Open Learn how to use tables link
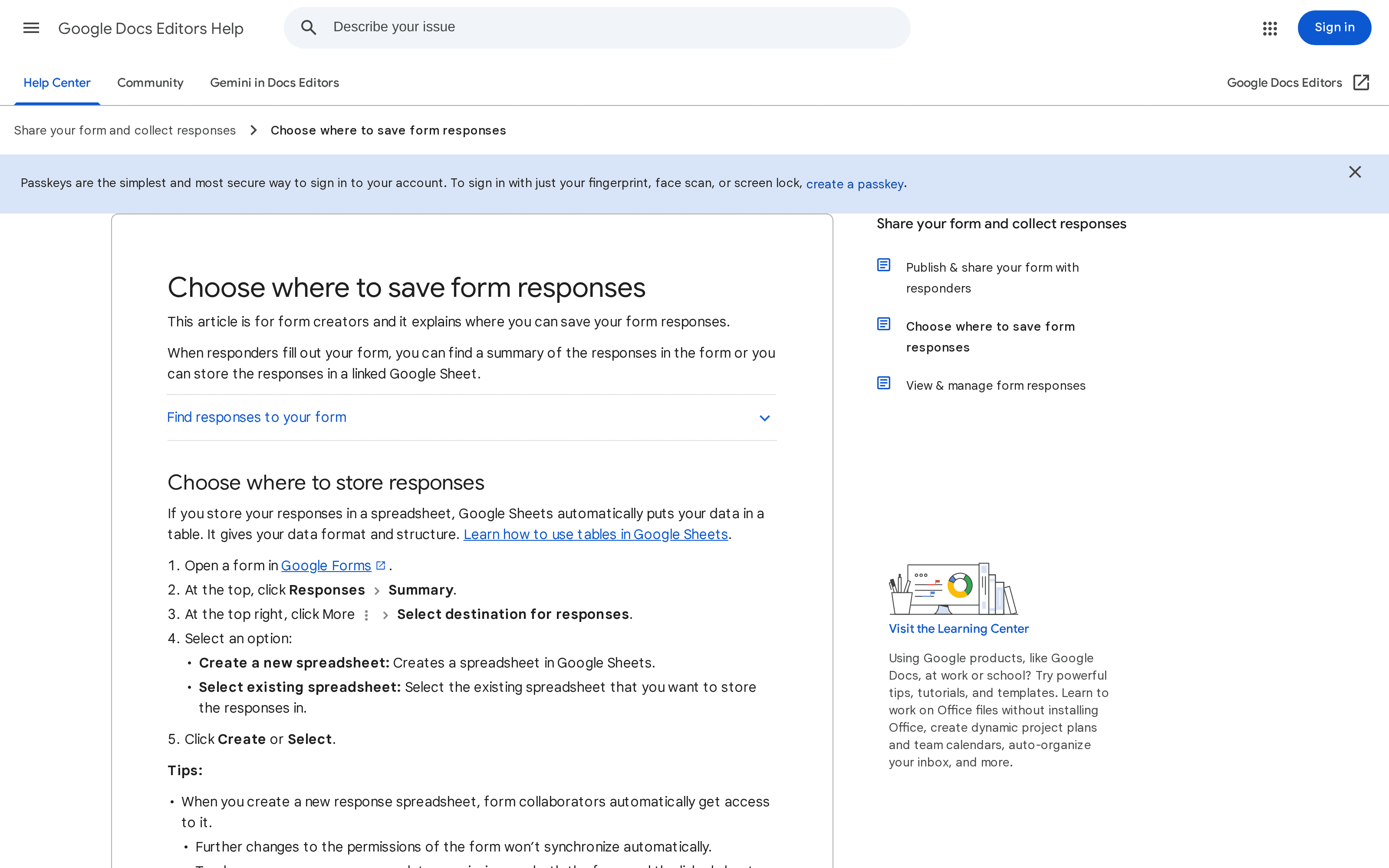Image resolution: width=1389 pixels, height=868 pixels. (x=595, y=534)
